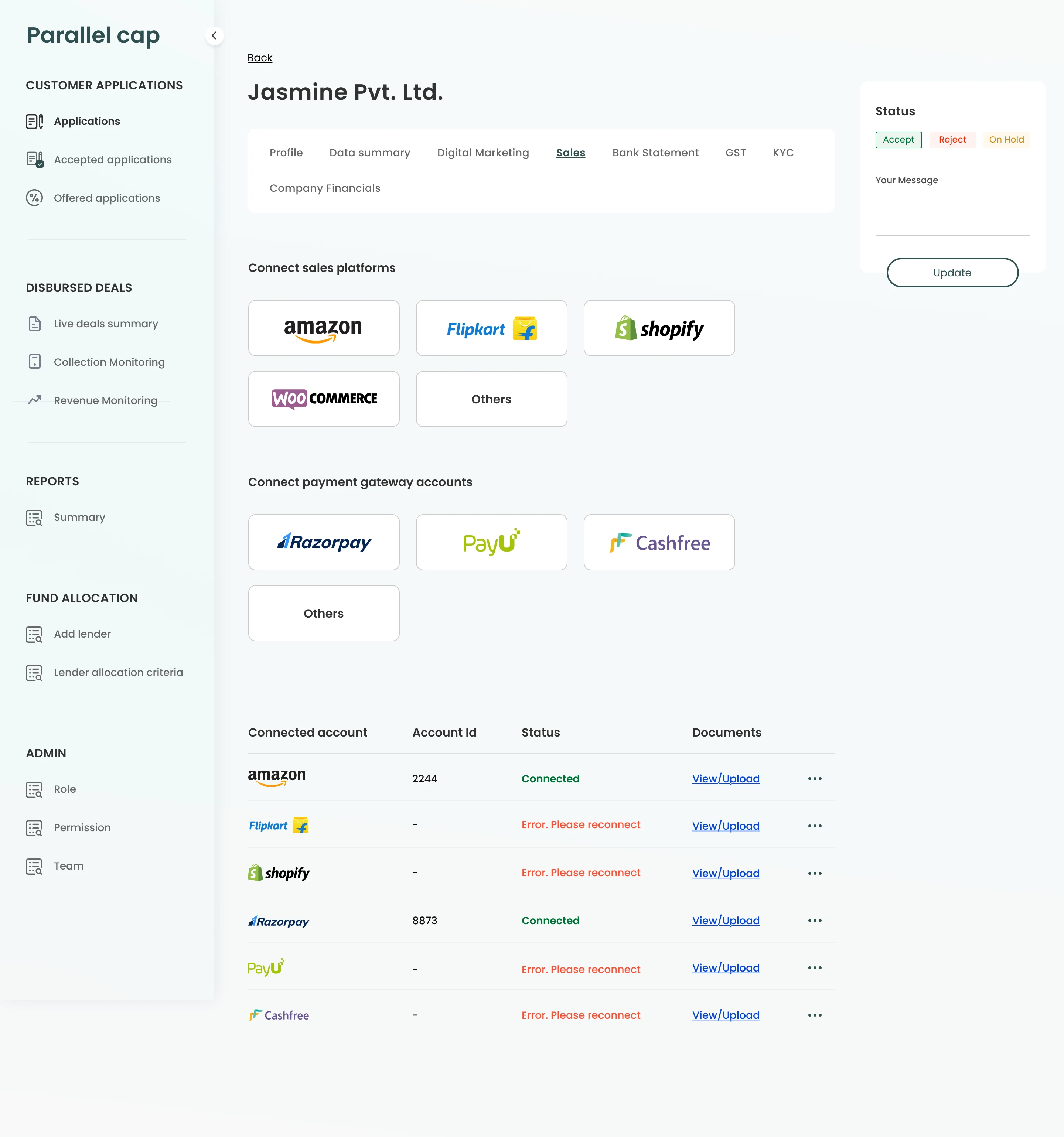
Task: Open Live deals summary in the sidebar
Action: click(106, 324)
